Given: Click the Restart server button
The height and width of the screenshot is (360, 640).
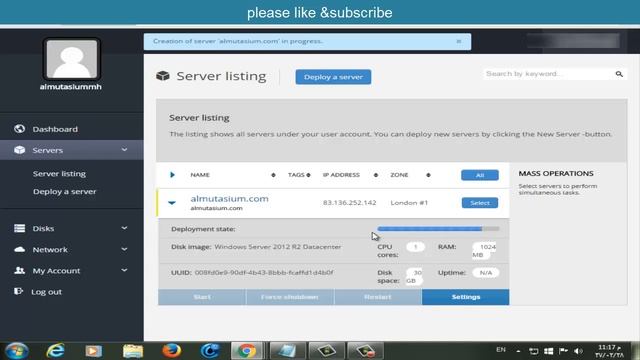Looking at the screenshot, I should coord(378,297).
